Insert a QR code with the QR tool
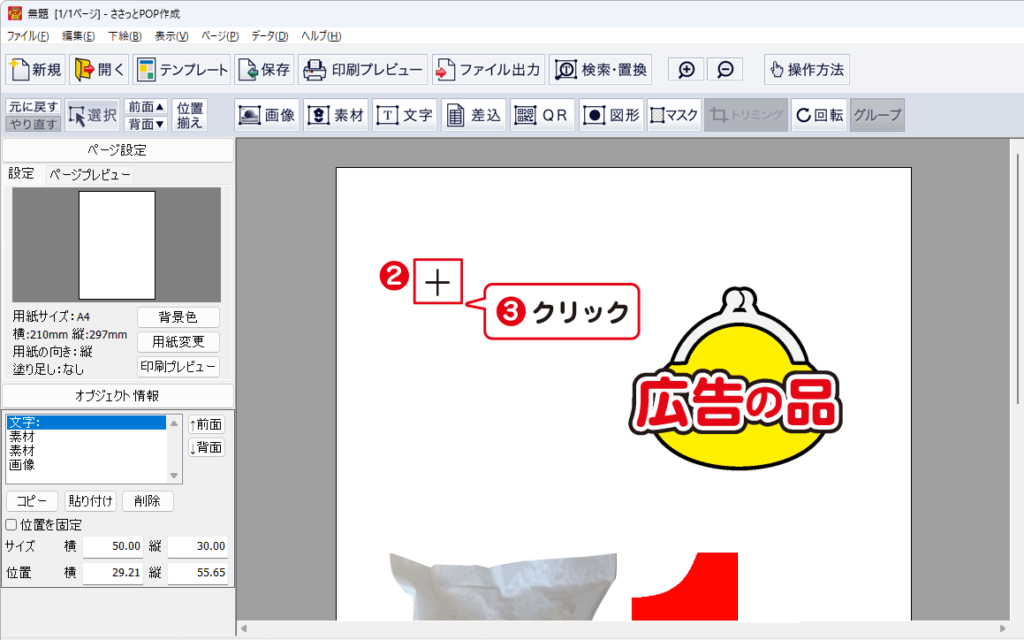 click(542, 115)
